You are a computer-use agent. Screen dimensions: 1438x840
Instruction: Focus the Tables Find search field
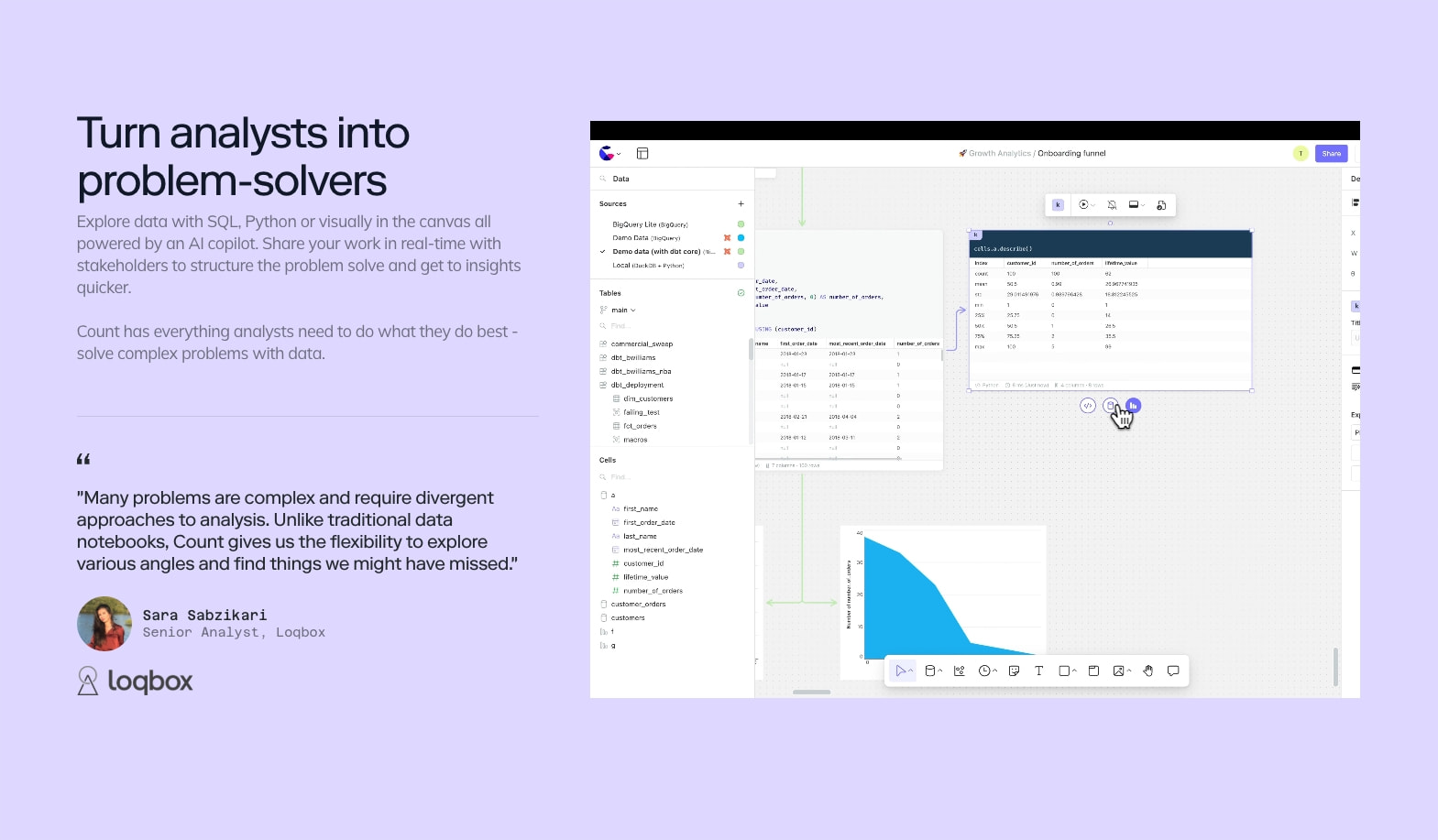[x=674, y=325]
